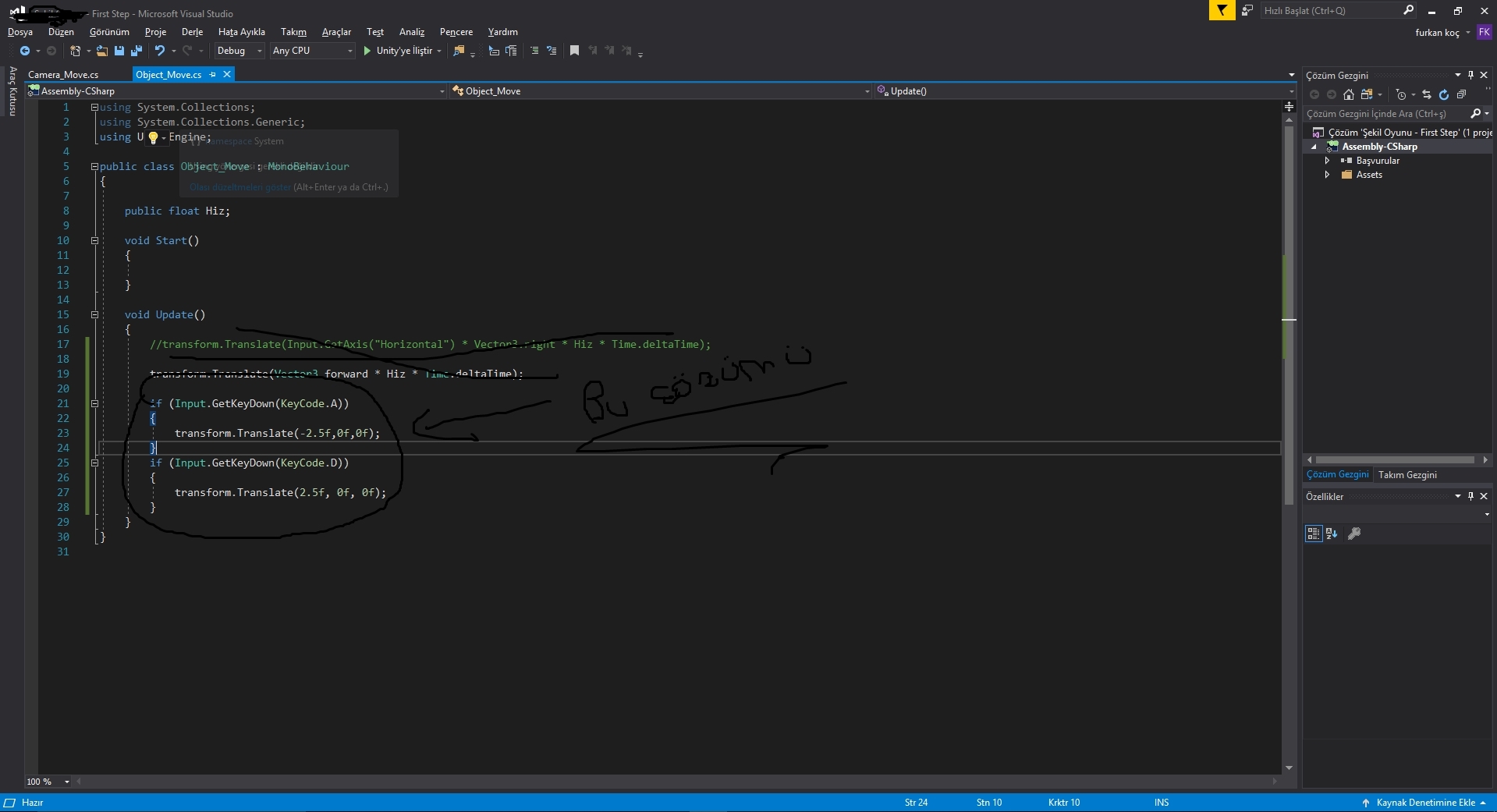Image resolution: width=1497 pixels, height=812 pixels.
Task: Select Alphabetical sort in Özellikler panel
Action: pos(1332,534)
